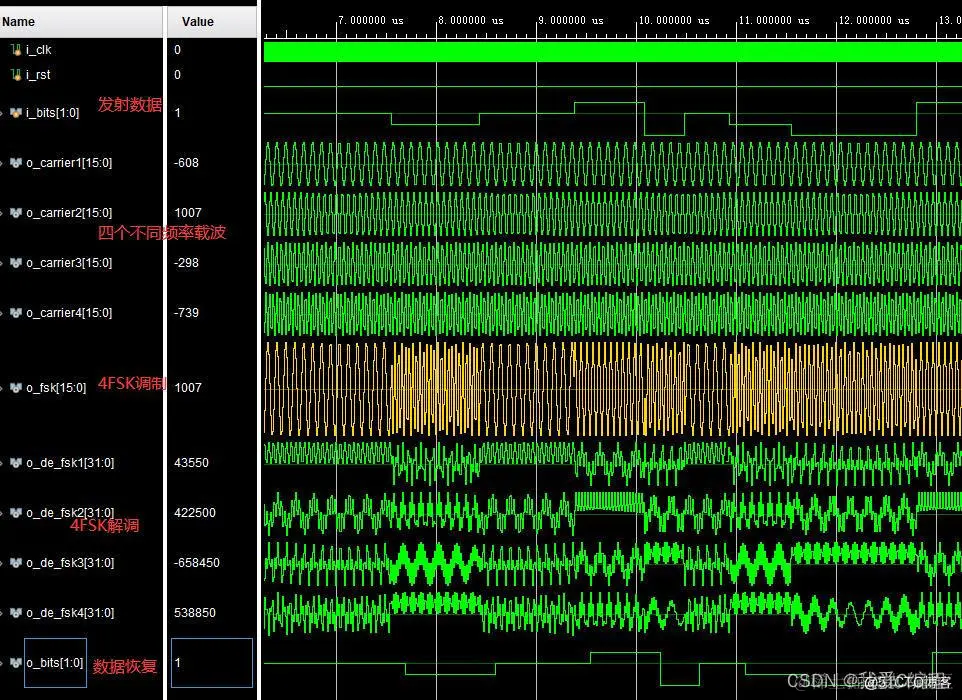Click the o_carrier1[15:0] bus icon
This screenshot has width=962, height=700.
[16, 163]
